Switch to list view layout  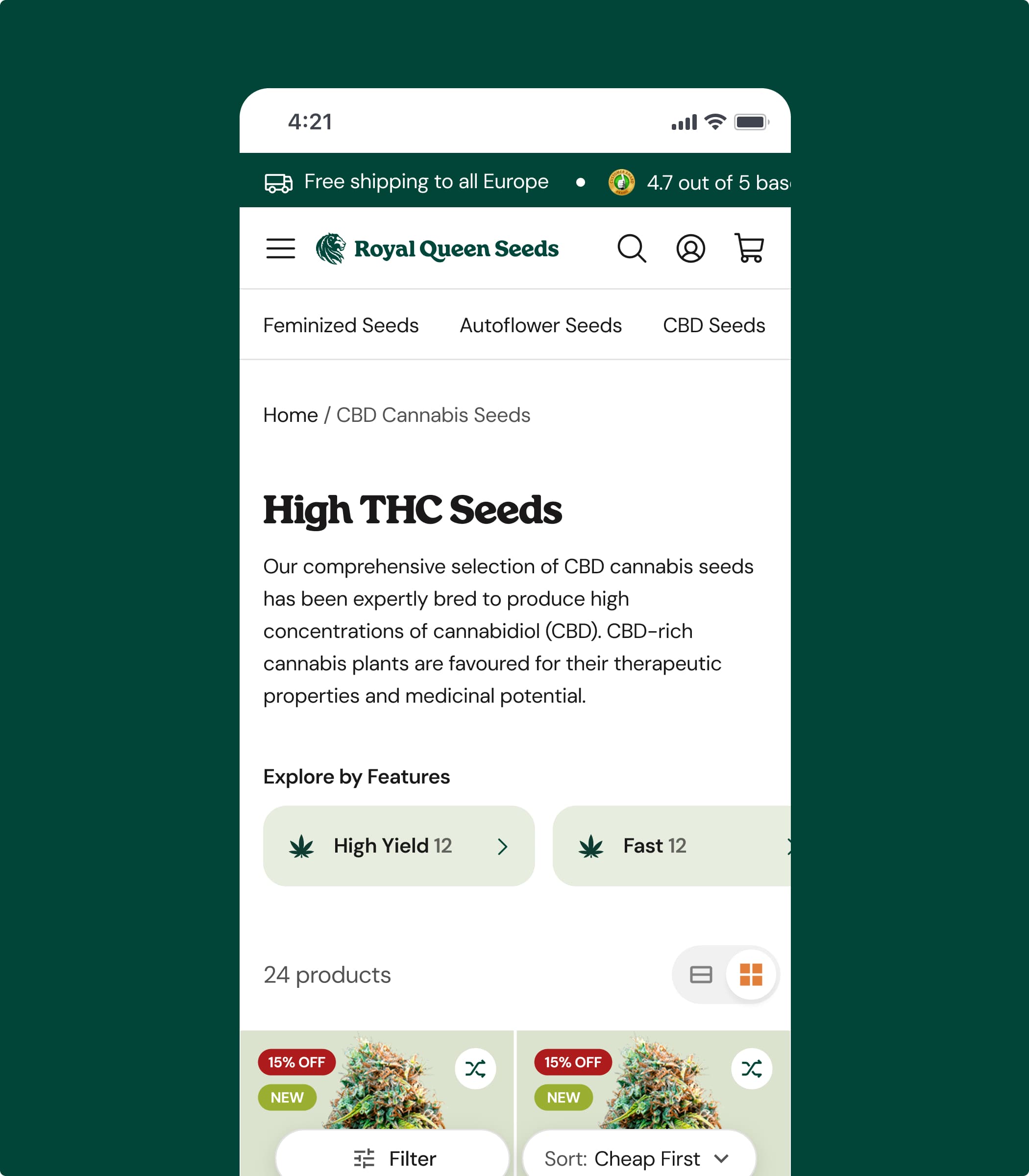click(701, 975)
